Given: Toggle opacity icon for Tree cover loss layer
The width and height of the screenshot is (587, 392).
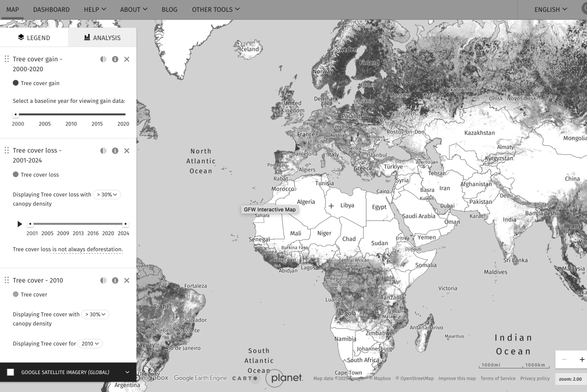Looking at the screenshot, I should [103, 151].
